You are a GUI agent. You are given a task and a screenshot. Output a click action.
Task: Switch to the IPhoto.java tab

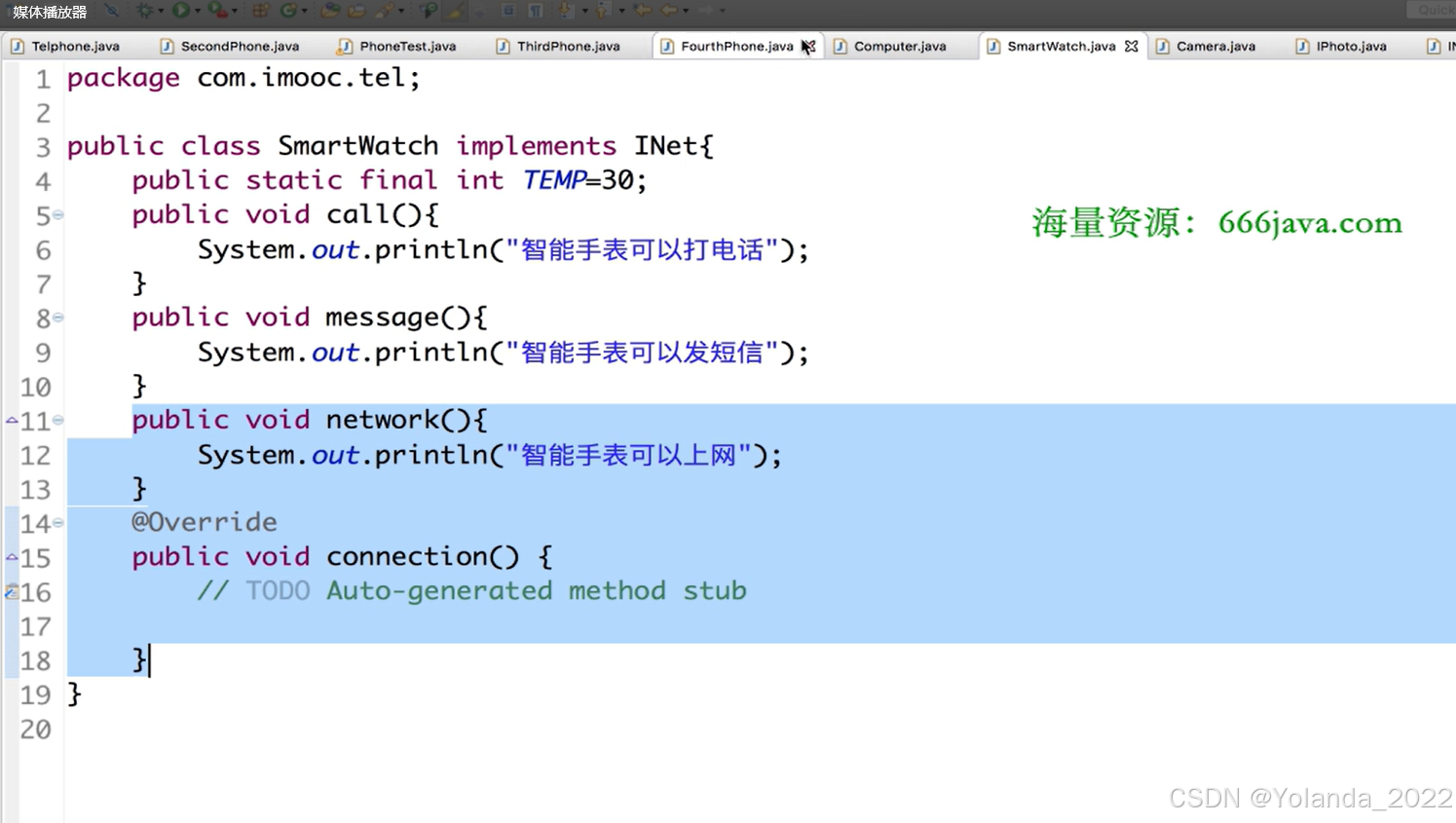pyautogui.click(x=1341, y=46)
